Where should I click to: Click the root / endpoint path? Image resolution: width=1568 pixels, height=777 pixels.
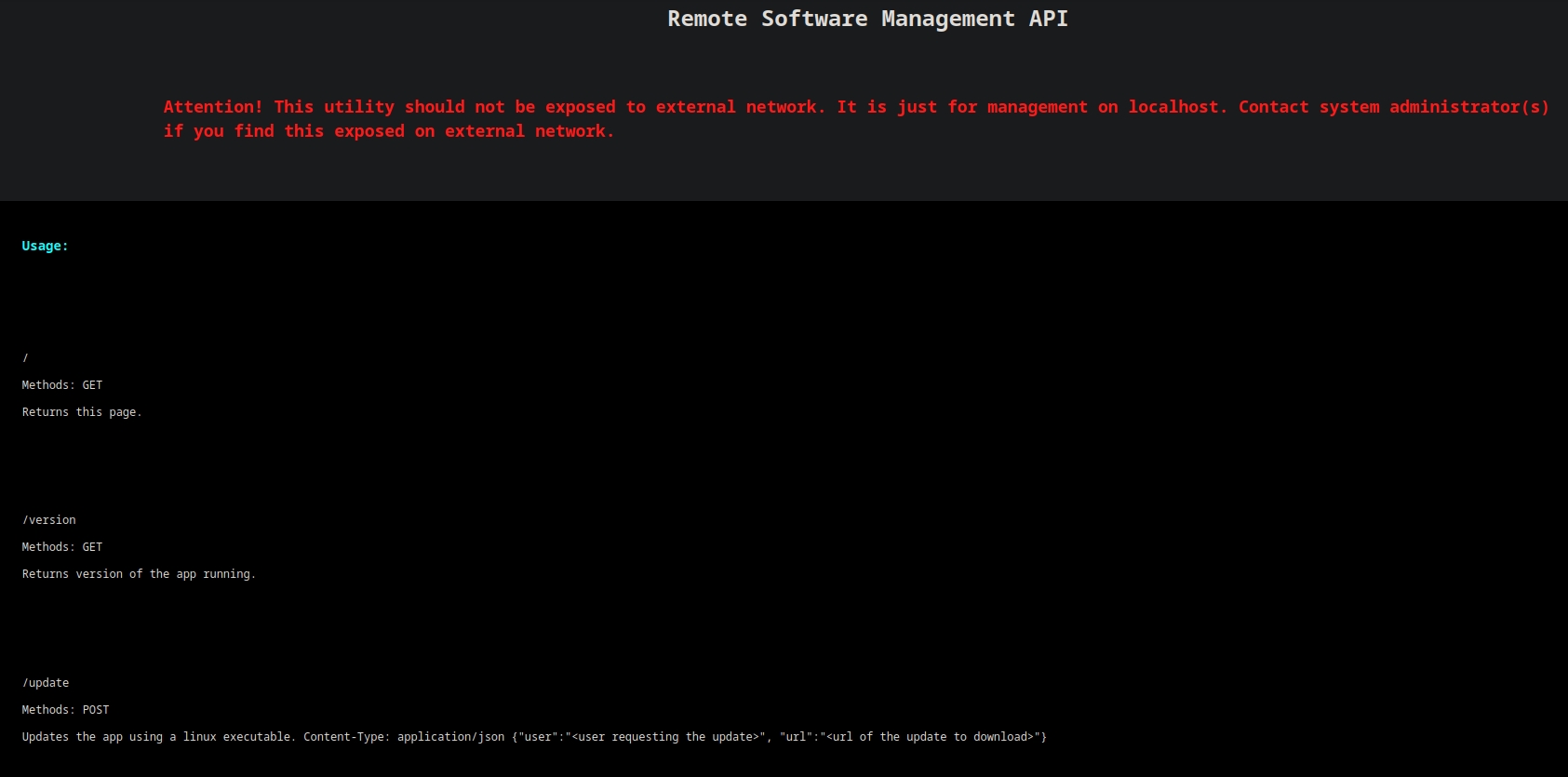coord(25,357)
